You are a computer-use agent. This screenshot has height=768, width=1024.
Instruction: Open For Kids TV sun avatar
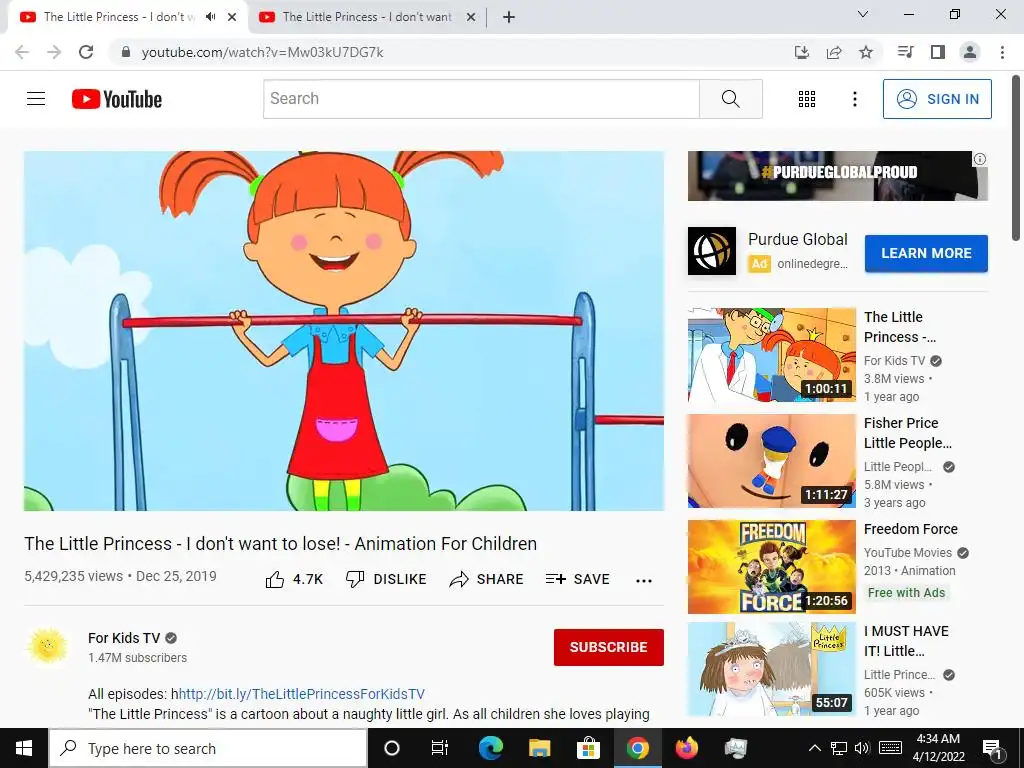[x=48, y=646]
